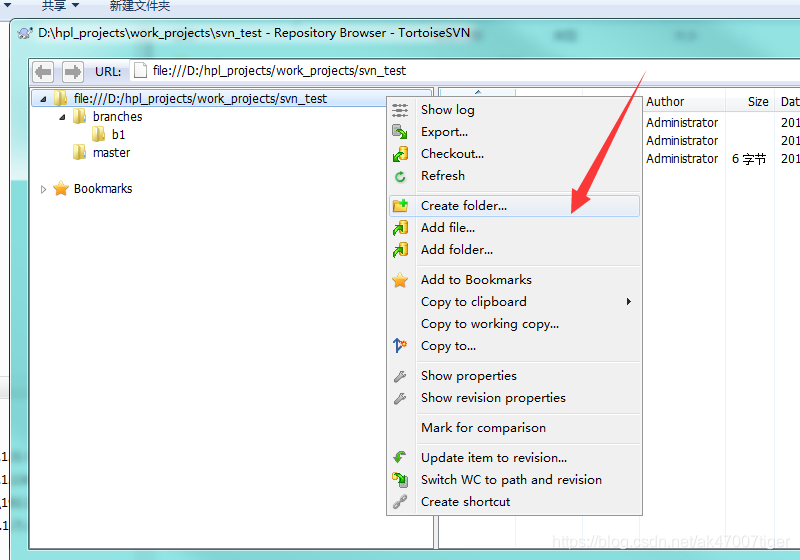Choose Create folder... menu entry
Screen dimensions: 800x560
514,206
